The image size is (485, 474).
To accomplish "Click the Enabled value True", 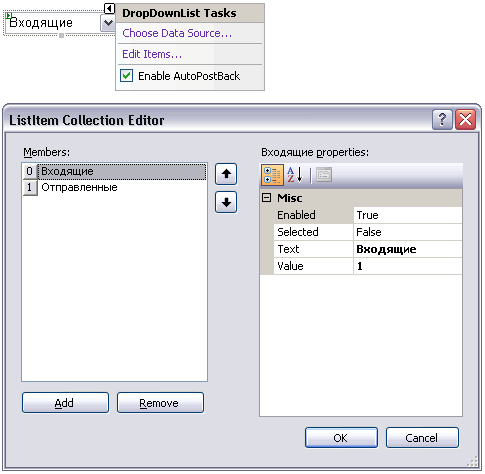I will tap(408, 215).
